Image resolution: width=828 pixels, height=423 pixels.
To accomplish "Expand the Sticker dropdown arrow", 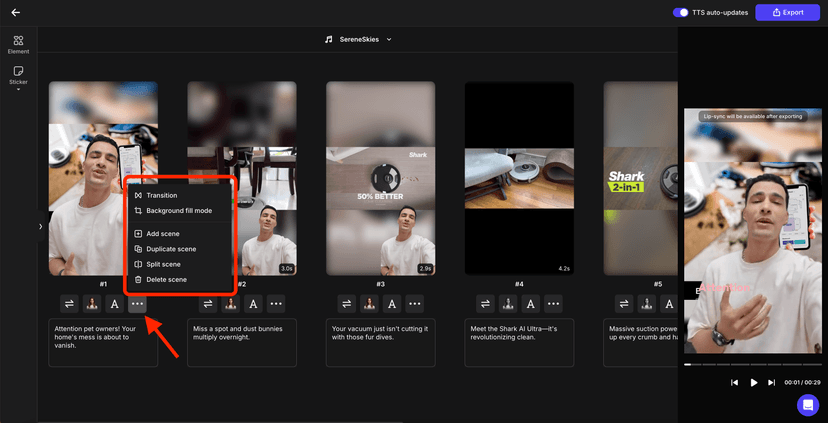I will point(18,89).
